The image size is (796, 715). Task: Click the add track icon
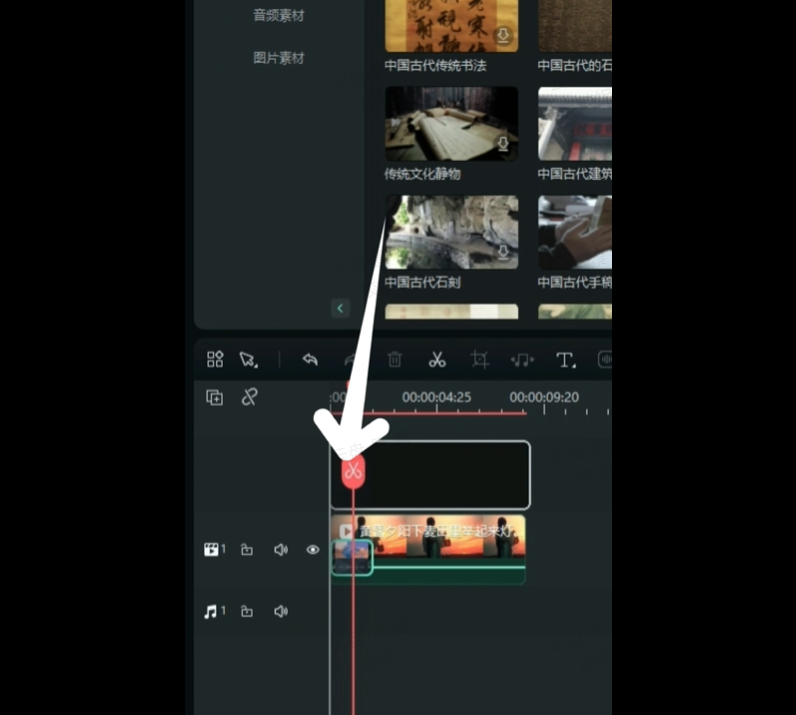click(x=215, y=397)
